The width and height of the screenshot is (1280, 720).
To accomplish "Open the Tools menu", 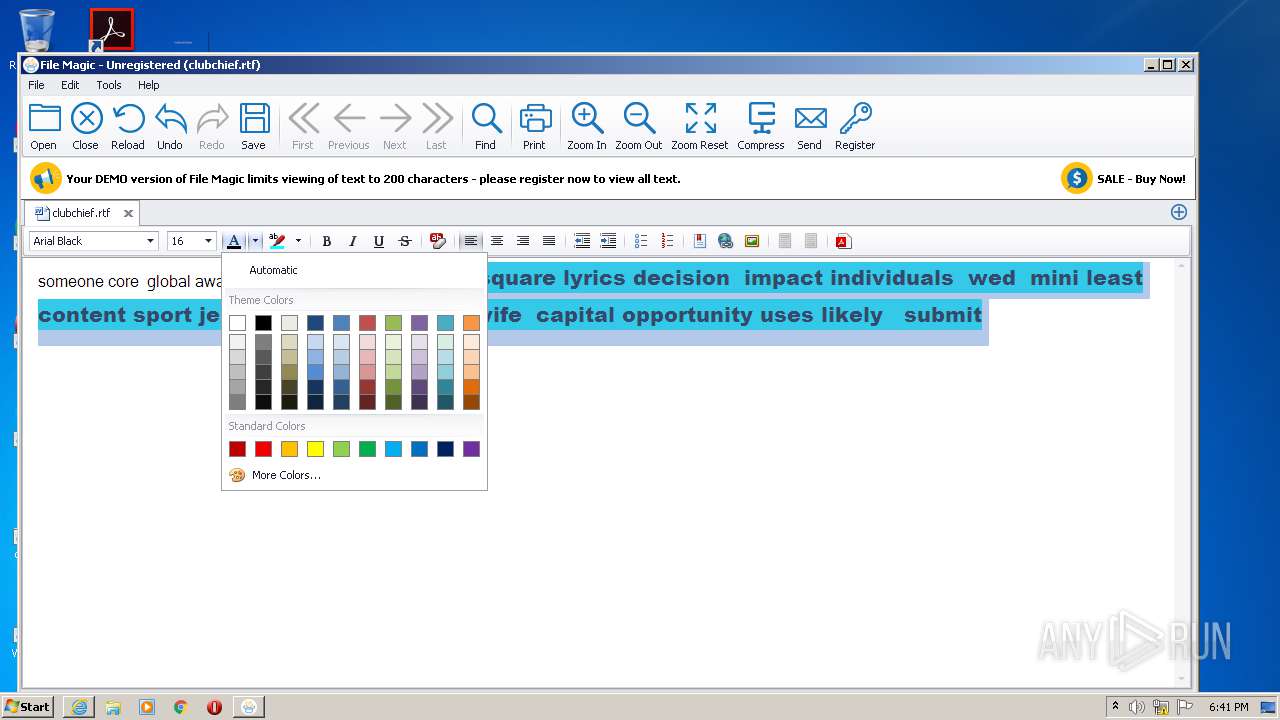I will pos(109,85).
